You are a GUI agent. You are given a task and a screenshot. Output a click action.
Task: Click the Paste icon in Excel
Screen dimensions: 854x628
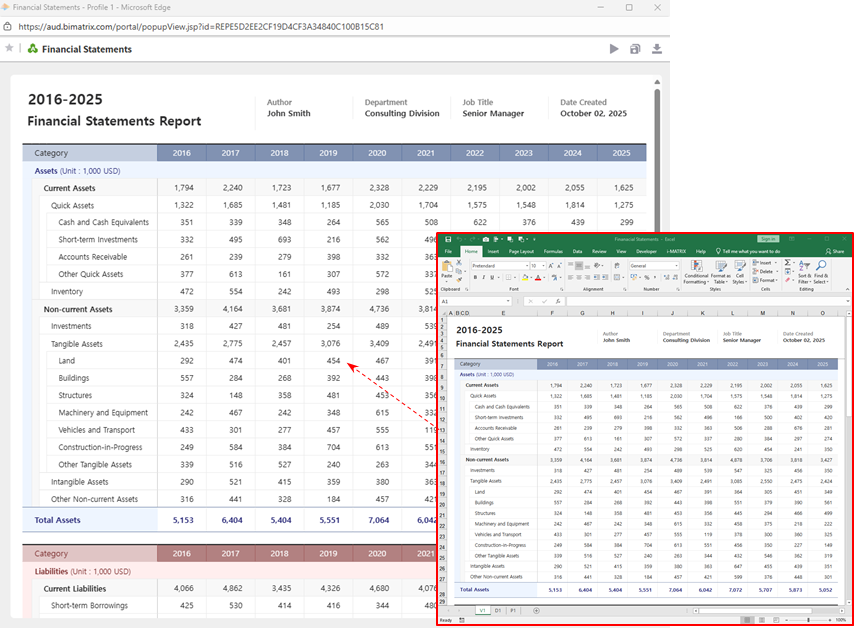447,269
